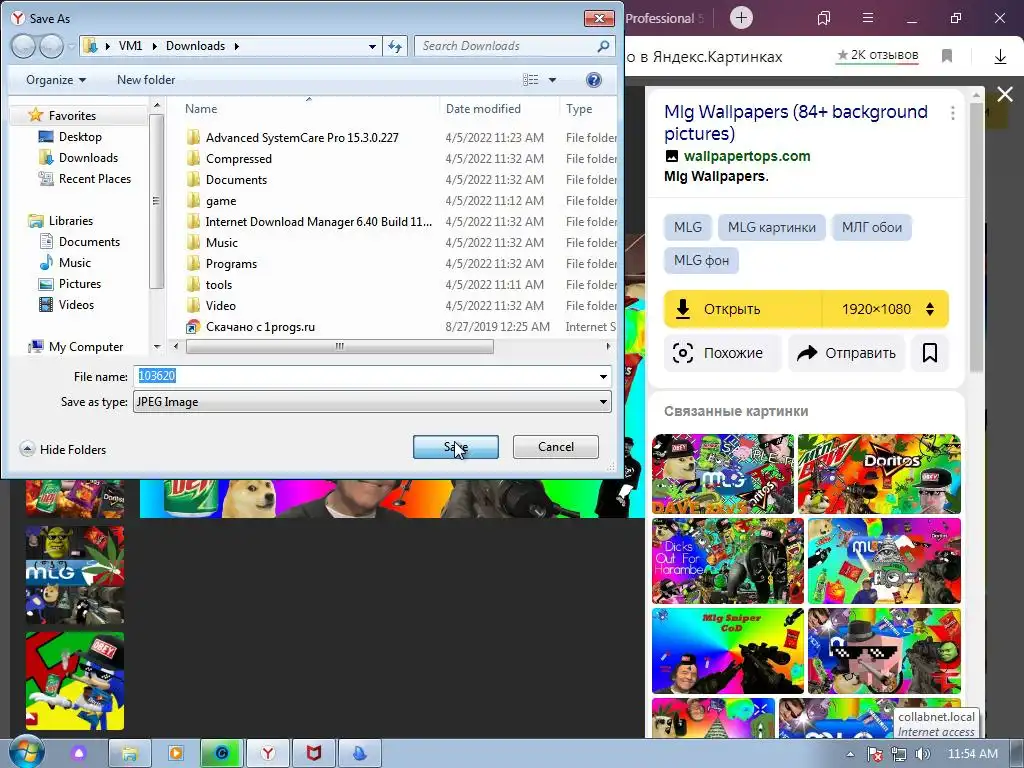The height and width of the screenshot is (768, 1024).
Task: Open the 1920×1080 size selector
Action: (x=886, y=309)
